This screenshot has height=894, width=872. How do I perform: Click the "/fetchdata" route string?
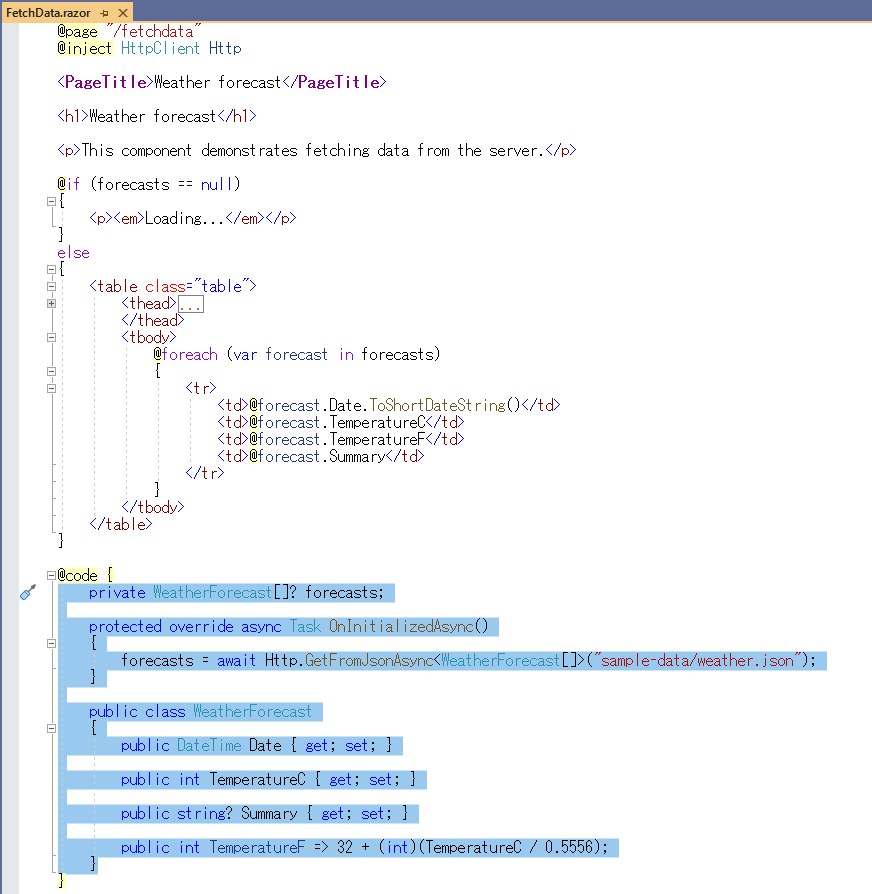154,31
